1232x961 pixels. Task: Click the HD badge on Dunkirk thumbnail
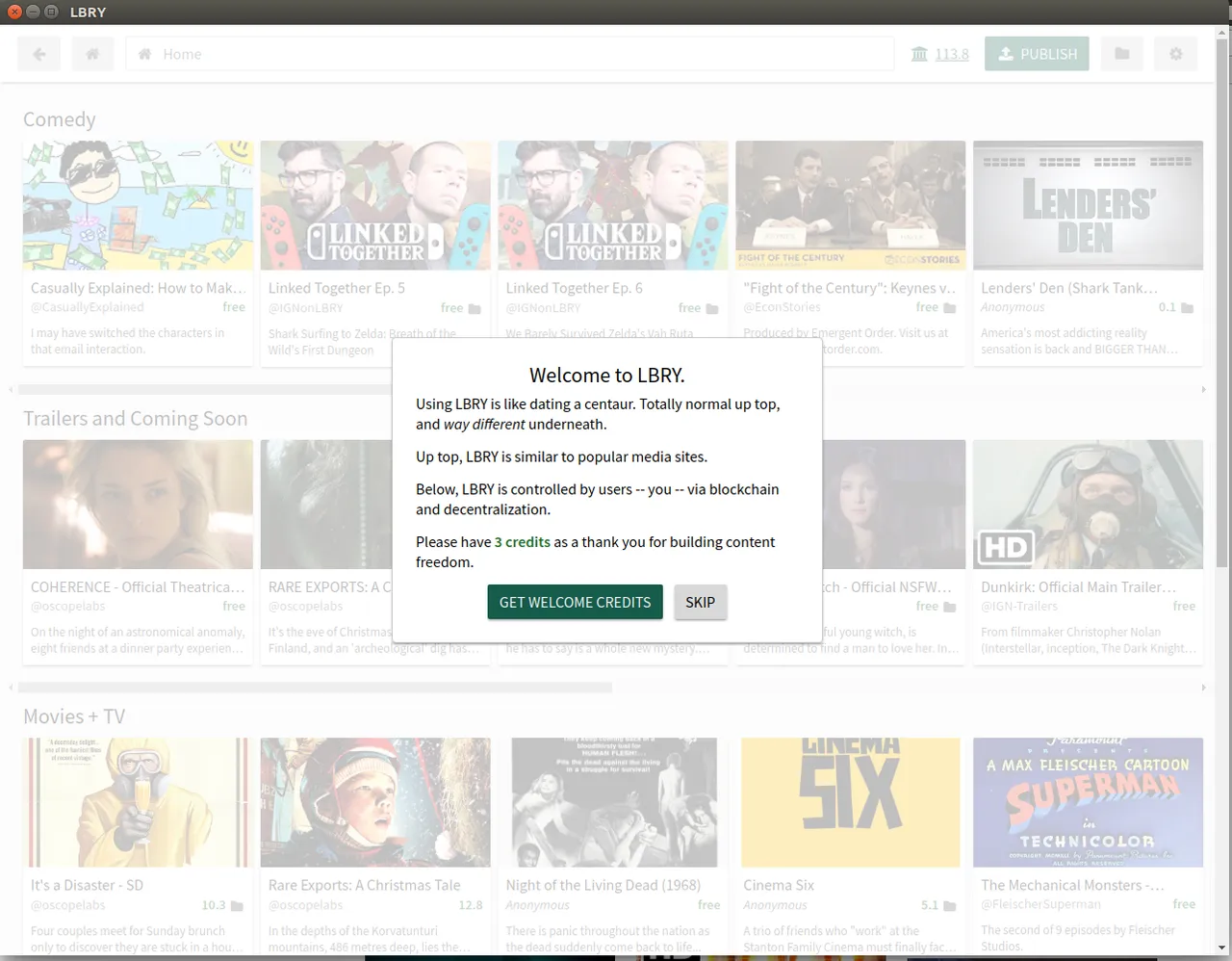pos(1006,548)
